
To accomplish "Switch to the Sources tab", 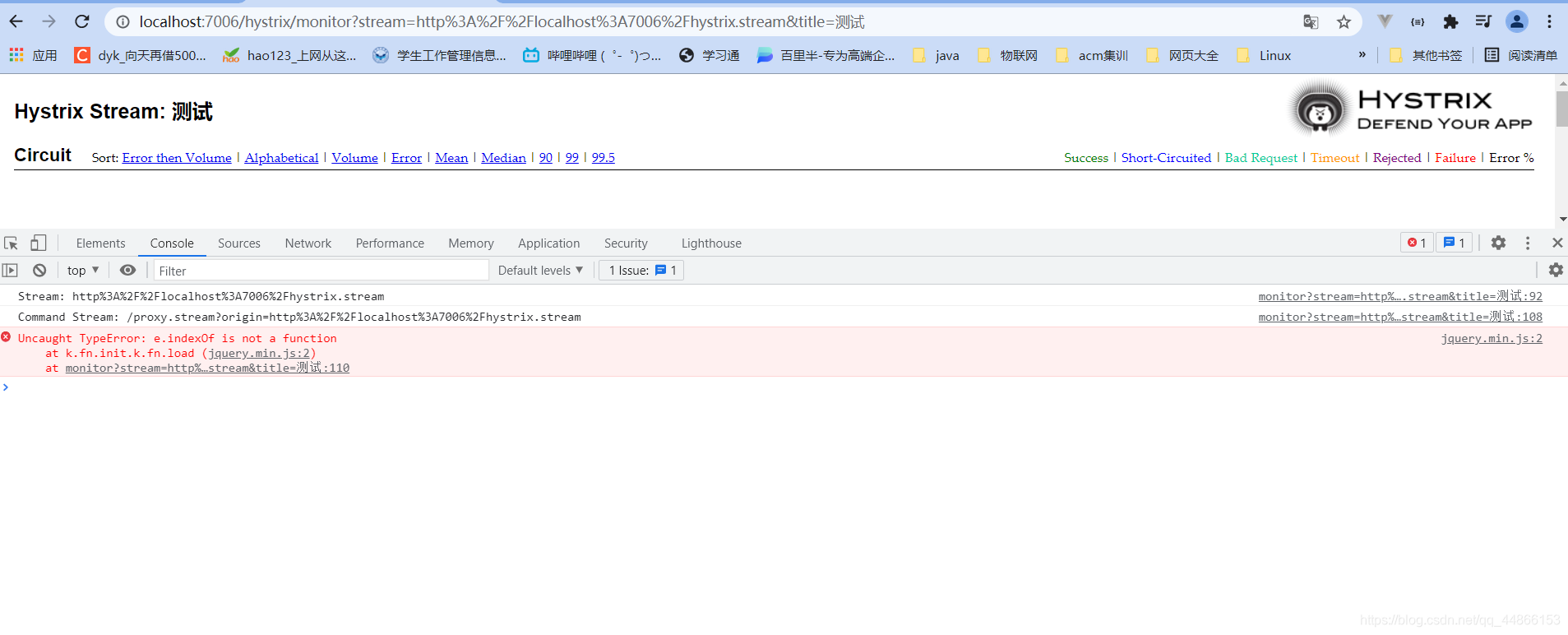I will tap(239, 243).
